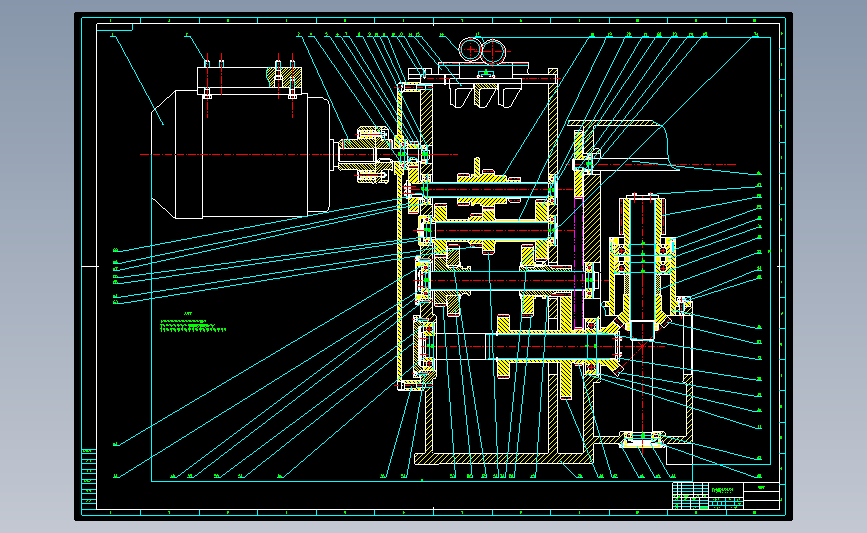Select the magenta vertical belt line
This screenshot has width=867, height=533.
pyautogui.click(x=578, y=263)
